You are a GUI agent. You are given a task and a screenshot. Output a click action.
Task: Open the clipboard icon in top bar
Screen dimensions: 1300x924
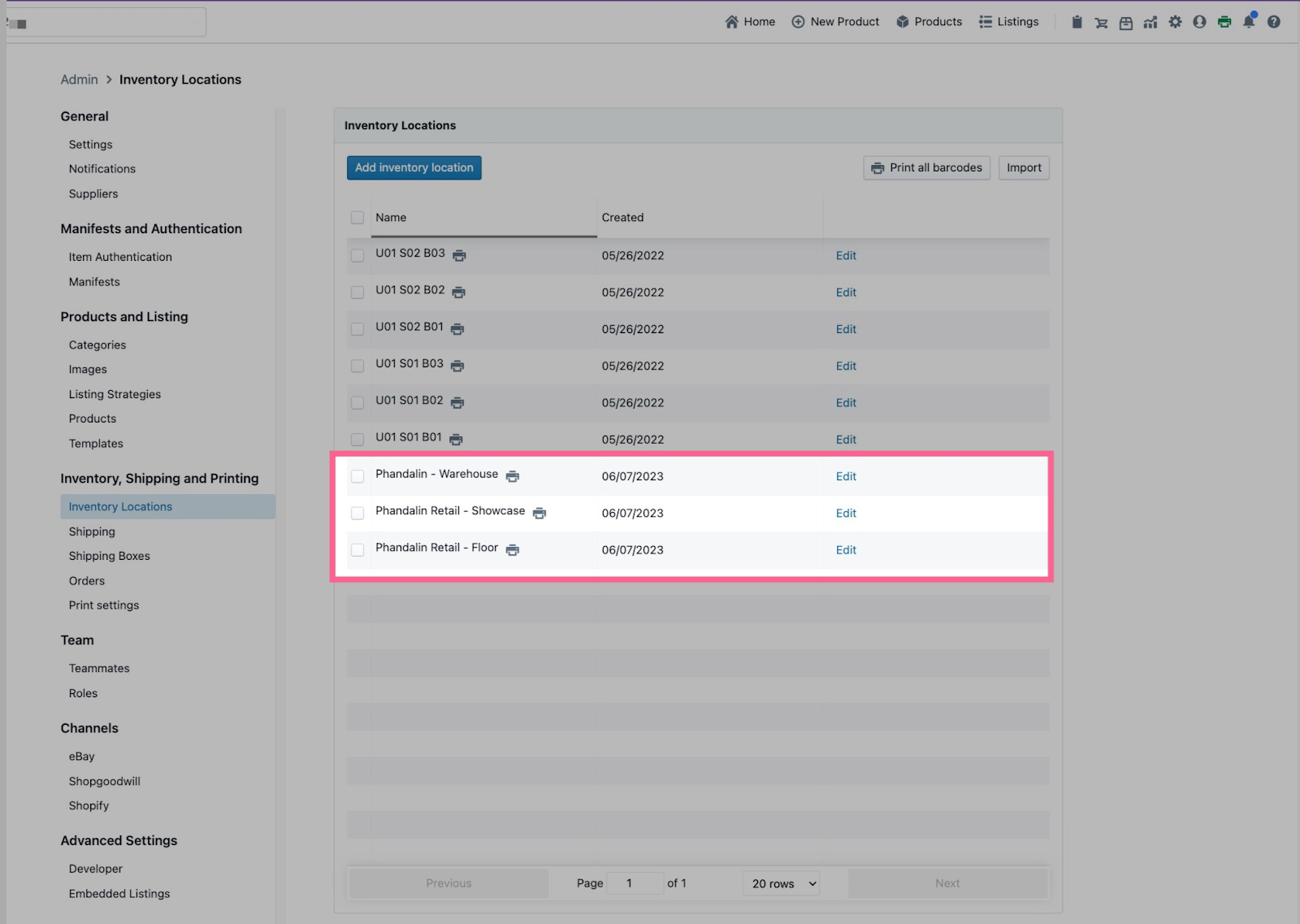tap(1077, 22)
